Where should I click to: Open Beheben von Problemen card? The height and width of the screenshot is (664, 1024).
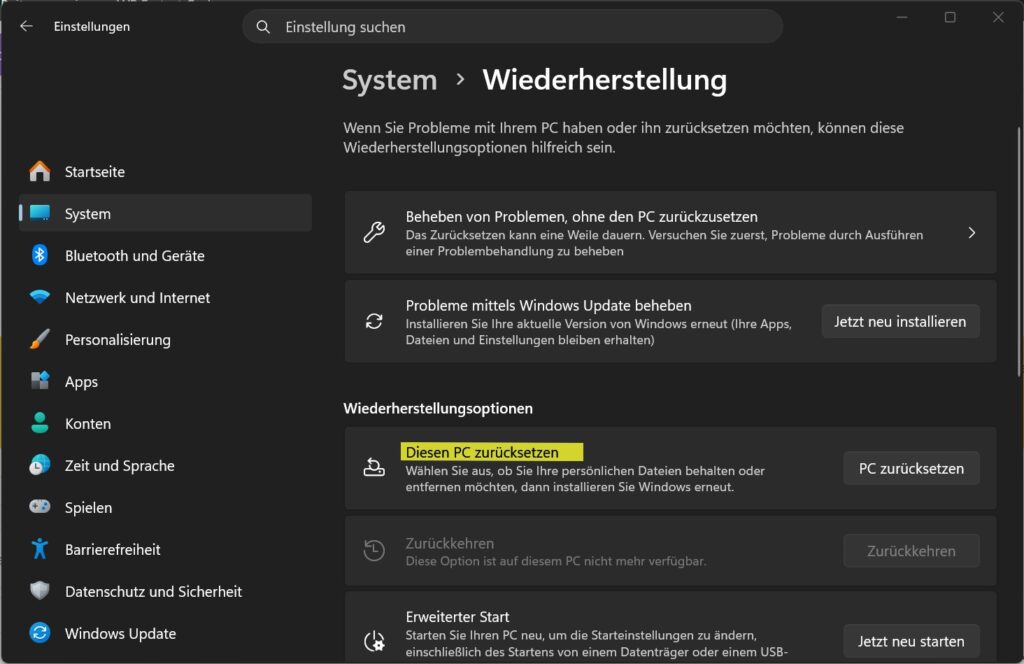tap(671, 232)
